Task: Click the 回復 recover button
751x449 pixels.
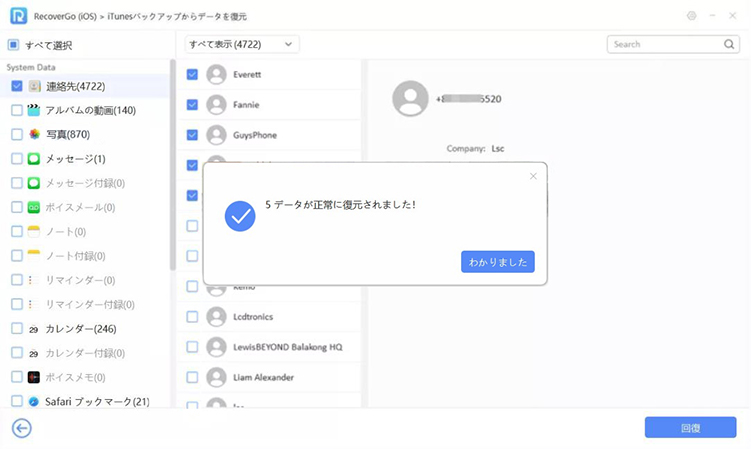Action: point(690,427)
